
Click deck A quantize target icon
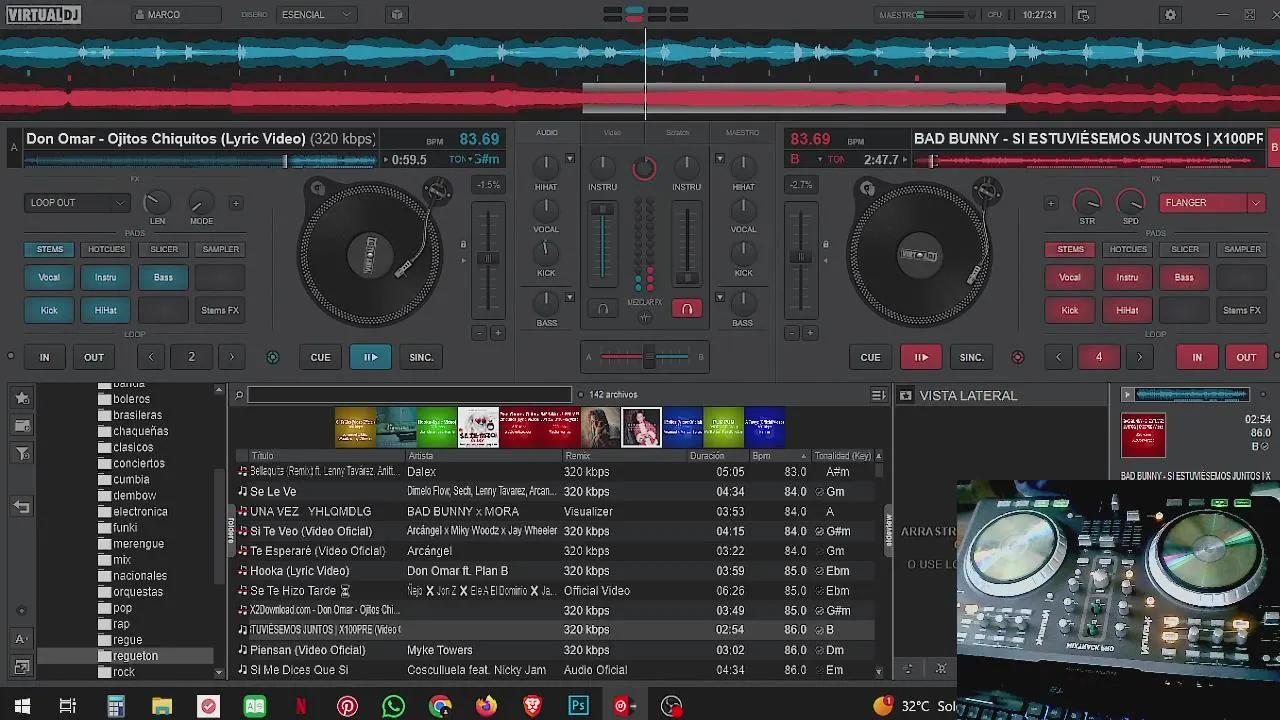[x=272, y=357]
